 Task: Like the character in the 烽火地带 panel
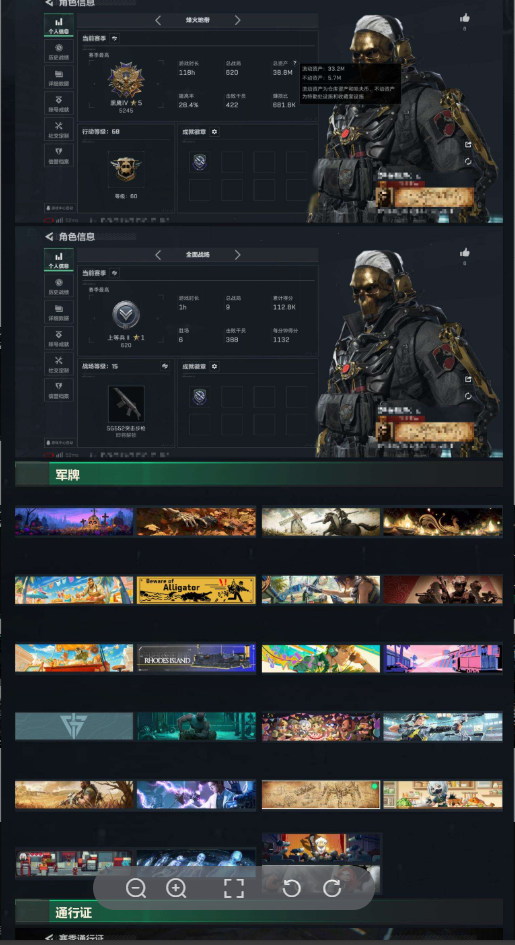click(464, 18)
